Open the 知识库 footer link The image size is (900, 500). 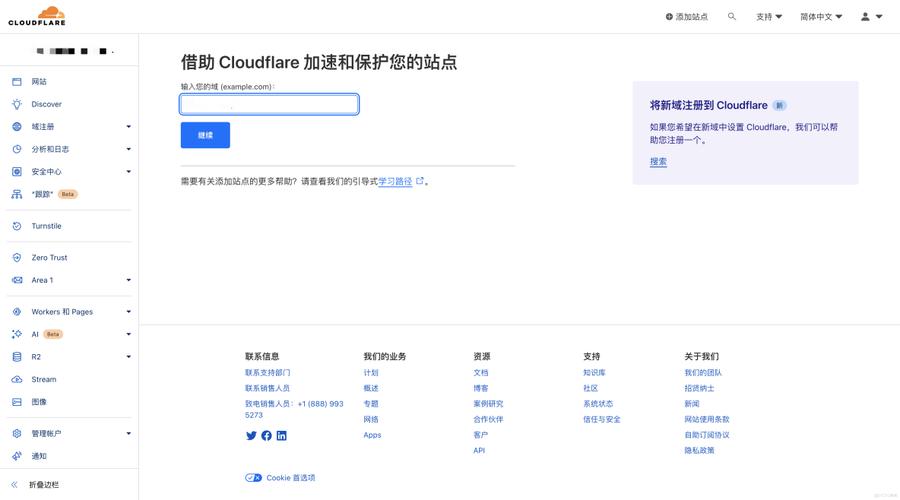[x=594, y=373]
